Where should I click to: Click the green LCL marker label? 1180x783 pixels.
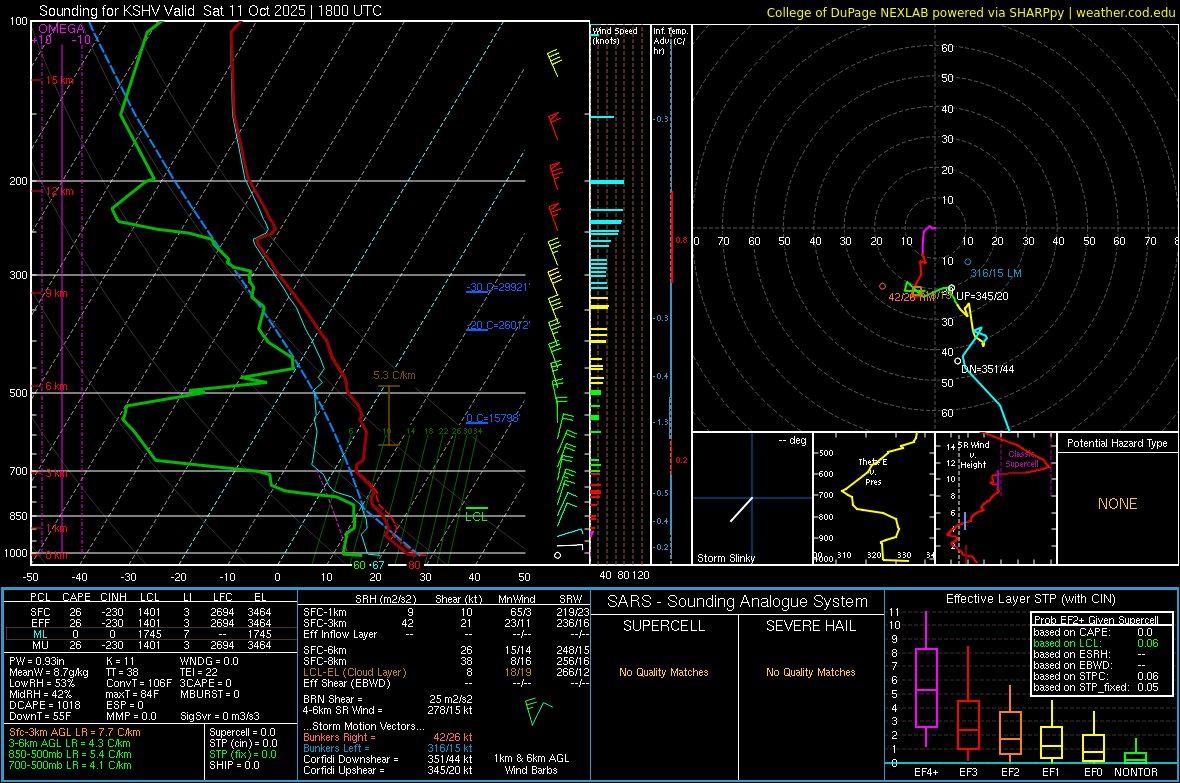pos(476,516)
